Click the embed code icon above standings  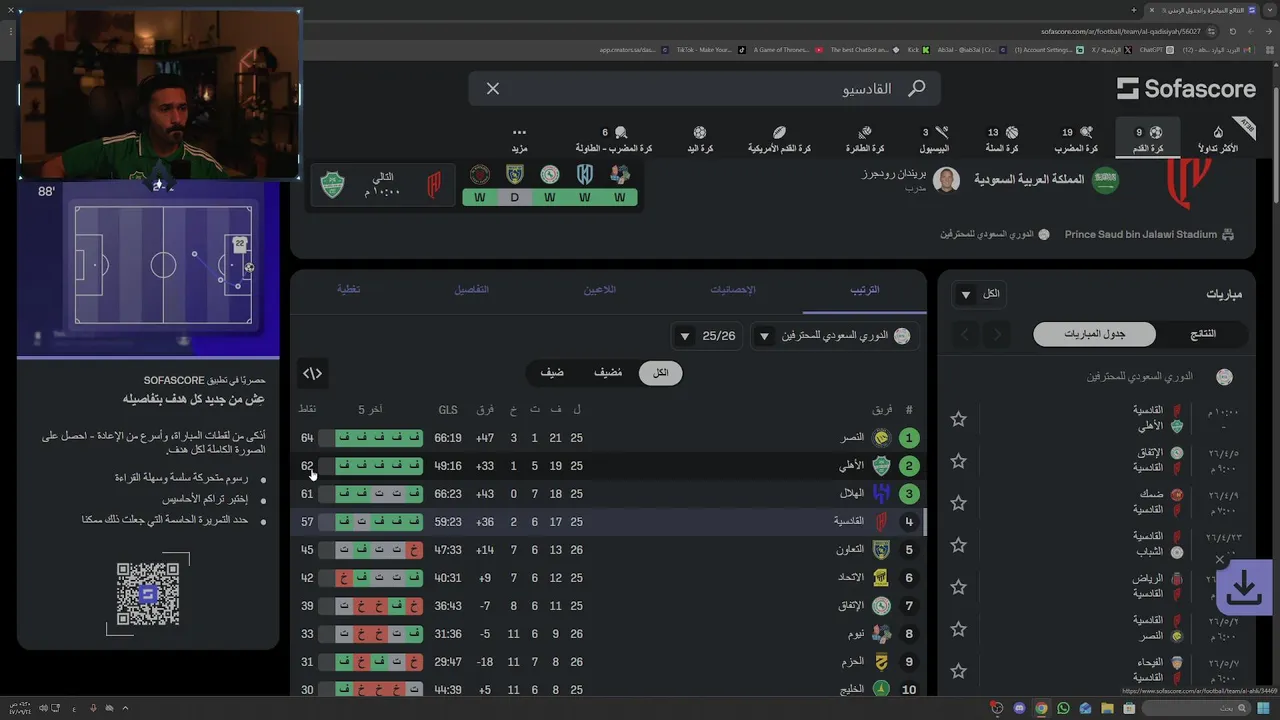(313, 374)
